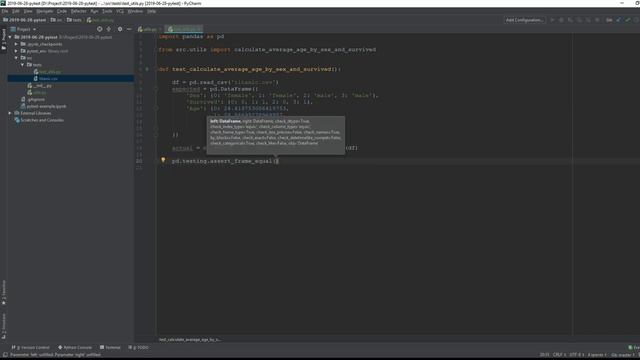Expand the .ipynb_checkpoints folder
The image size is (640, 360).
[x=16, y=44]
